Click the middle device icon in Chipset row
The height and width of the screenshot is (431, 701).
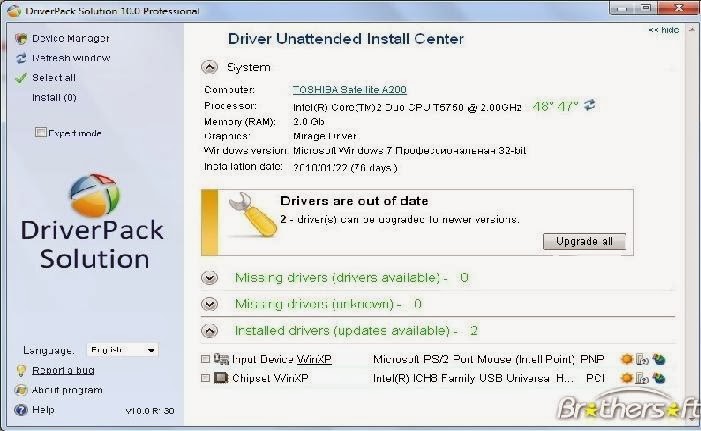[x=642, y=378]
